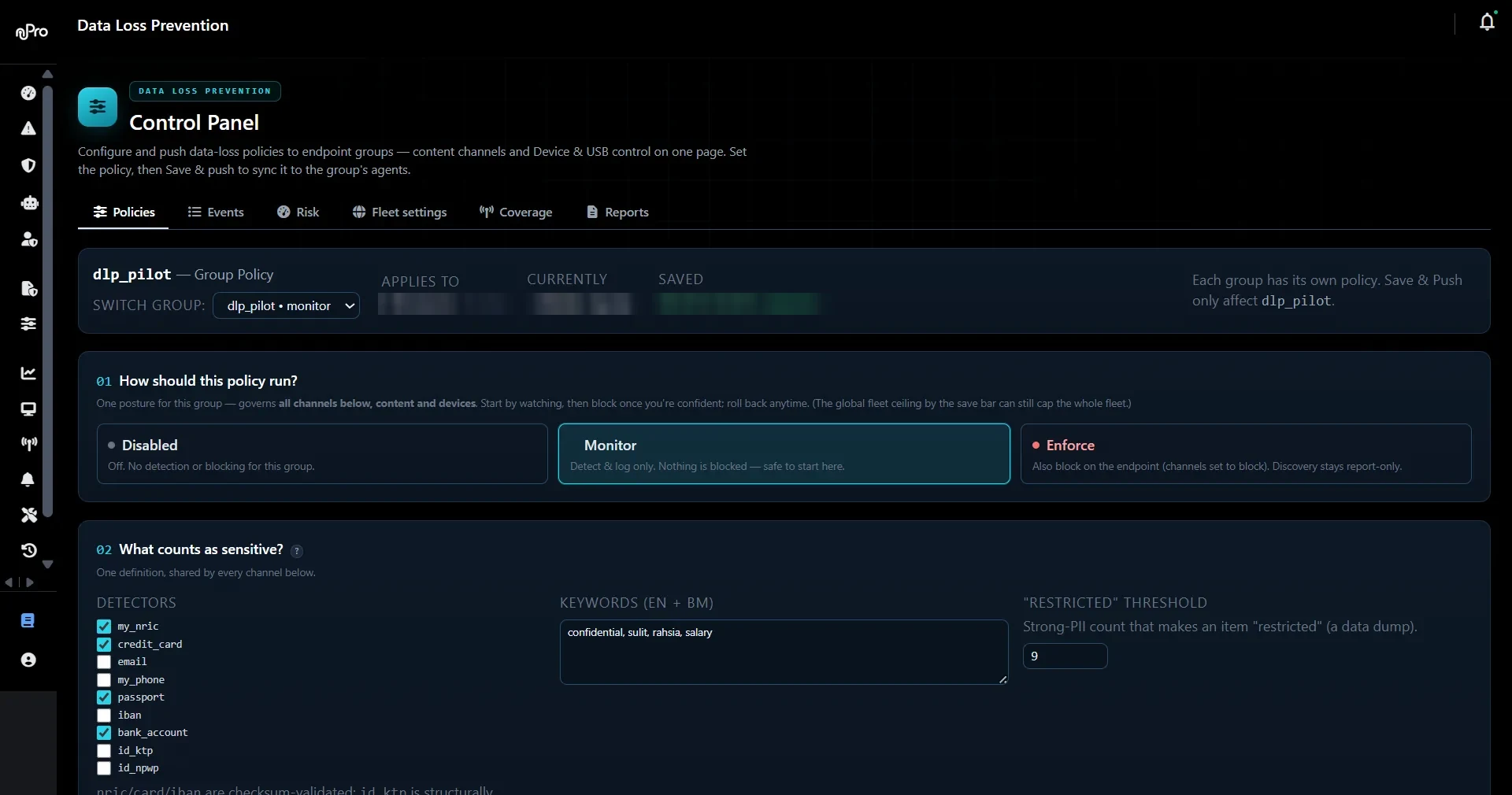Switch to the Coverage tab

point(516,213)
